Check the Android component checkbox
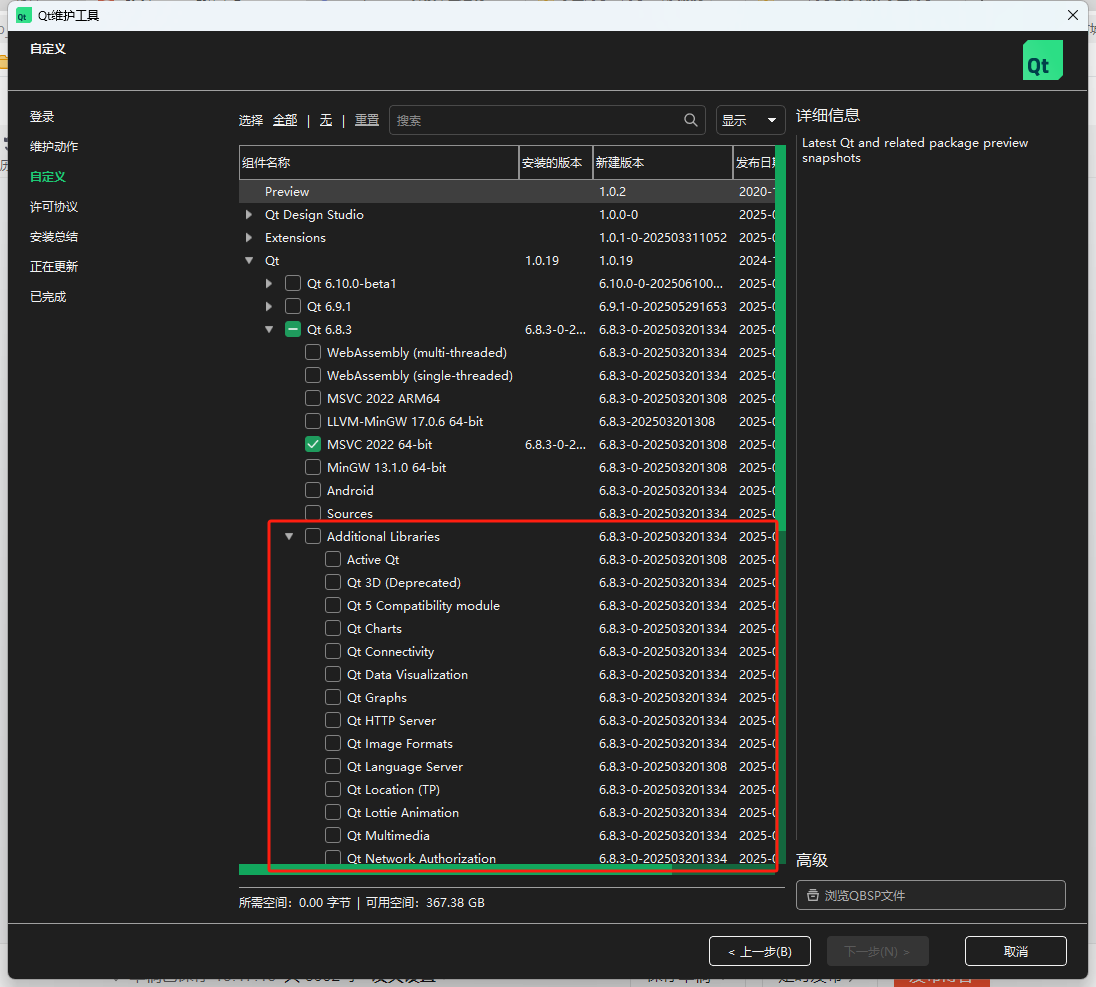Image resolution: width=1096 pixels, height=987 pixels. coord(313,491)
